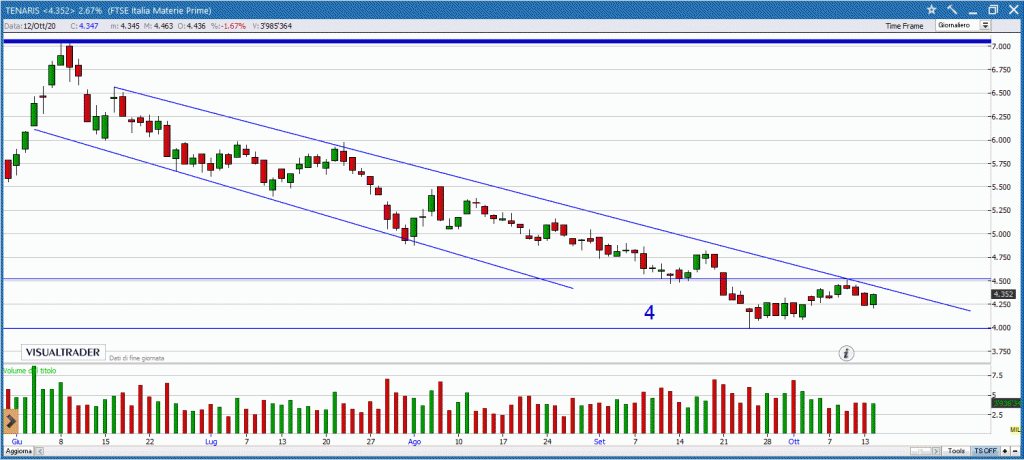This screenshot has width=1024, height=460.
Task: Click the closing price value 4.347
Action: tap(88, 25)
